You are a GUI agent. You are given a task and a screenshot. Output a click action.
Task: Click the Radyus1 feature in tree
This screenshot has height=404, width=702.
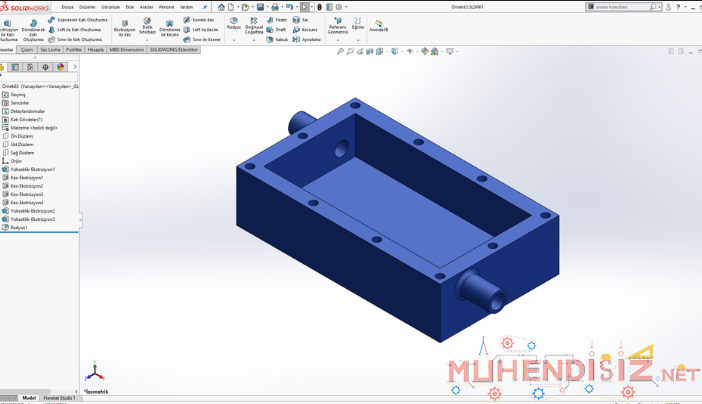tap(19, 227)
